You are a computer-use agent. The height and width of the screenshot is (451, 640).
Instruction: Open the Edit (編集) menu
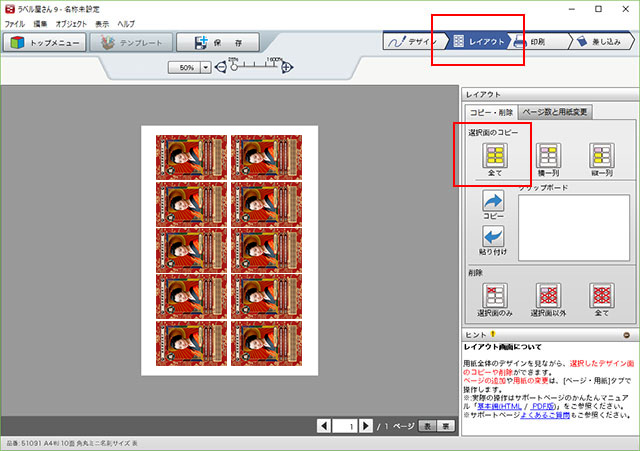[40, 24]
